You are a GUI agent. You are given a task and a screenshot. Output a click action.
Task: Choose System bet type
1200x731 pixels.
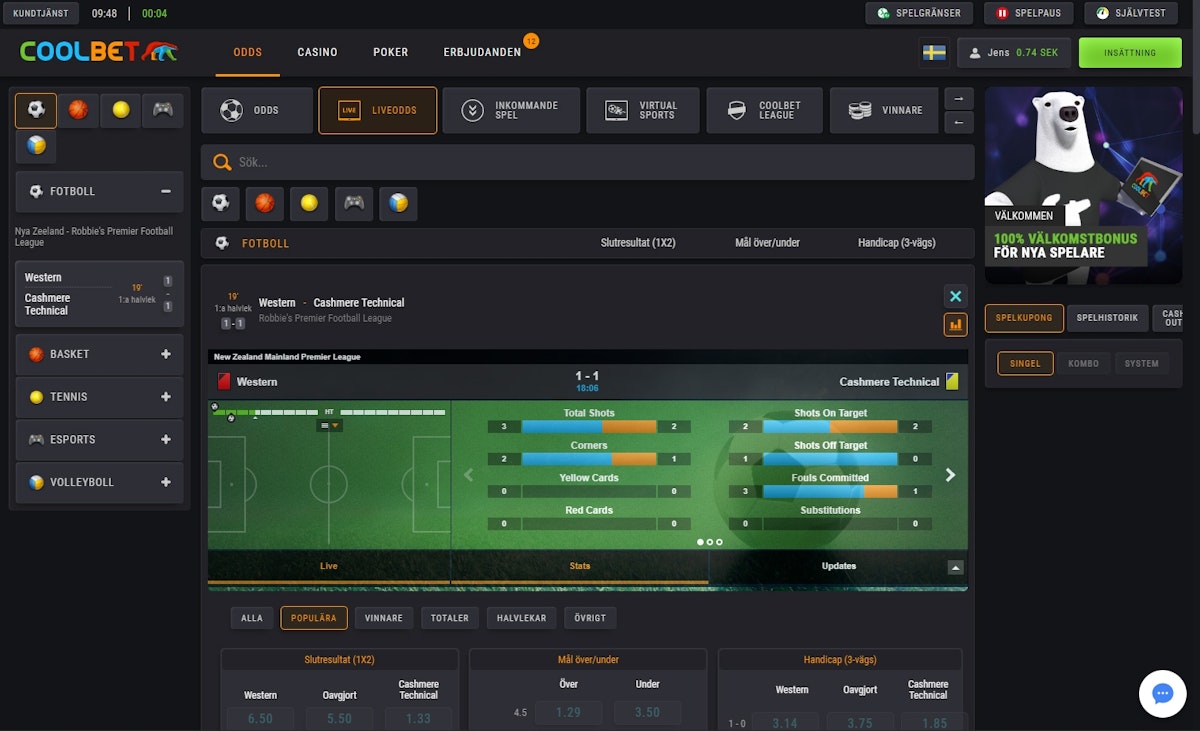(1141, 364)
